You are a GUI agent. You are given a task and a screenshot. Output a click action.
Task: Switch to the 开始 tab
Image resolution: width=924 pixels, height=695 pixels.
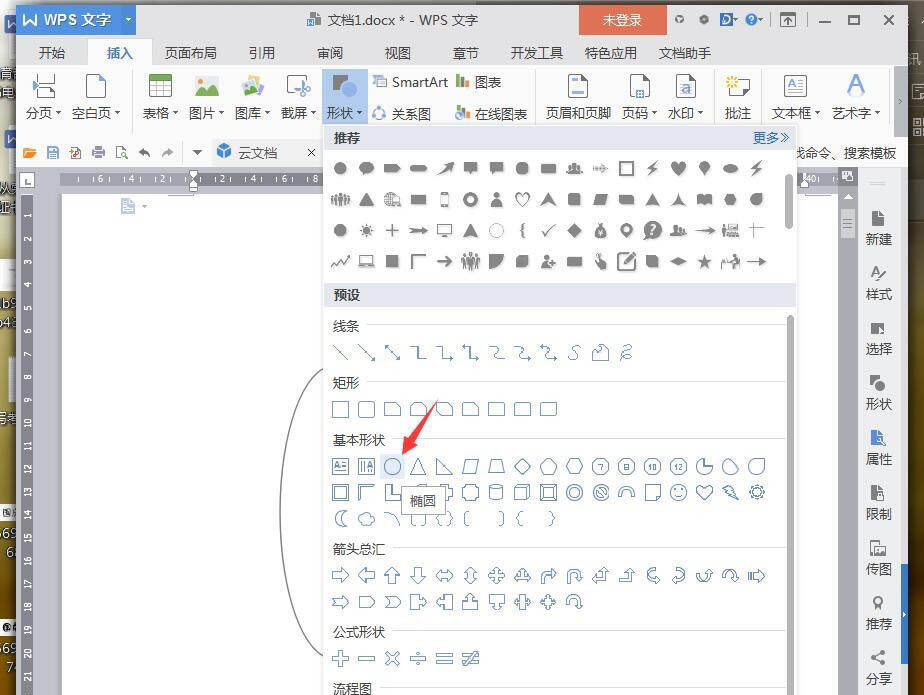click(52, 53)
